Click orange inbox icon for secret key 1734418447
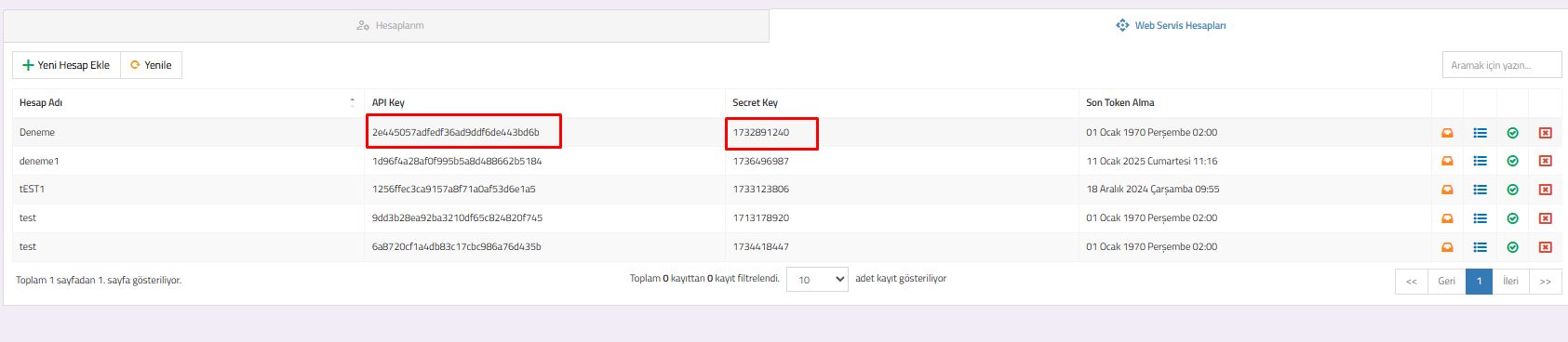Viewport: 1568px width, 342px height. (x=1447, y=247)
